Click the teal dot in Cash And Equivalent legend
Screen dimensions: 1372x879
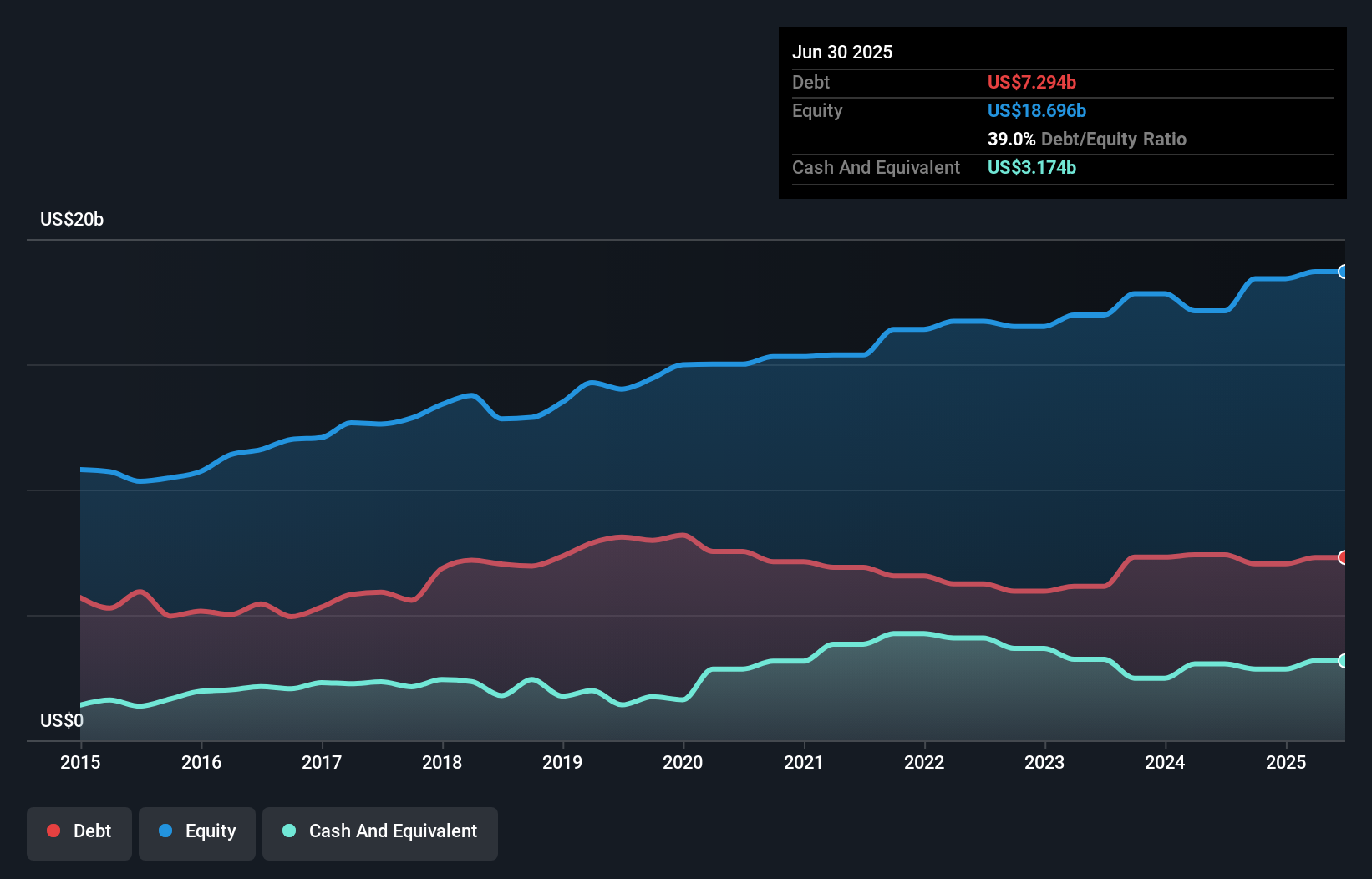click(288, 831)
